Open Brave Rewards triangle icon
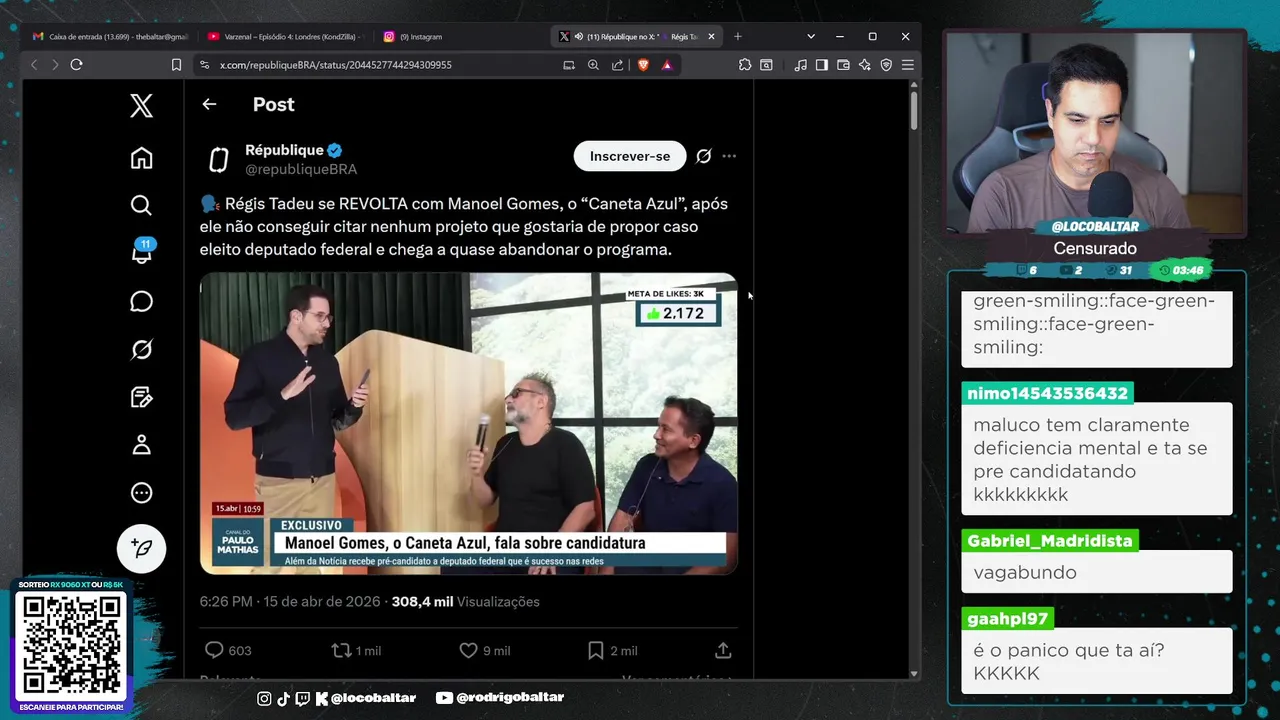The width and height of the screenshot is (1280, 720). click(667, 65)
